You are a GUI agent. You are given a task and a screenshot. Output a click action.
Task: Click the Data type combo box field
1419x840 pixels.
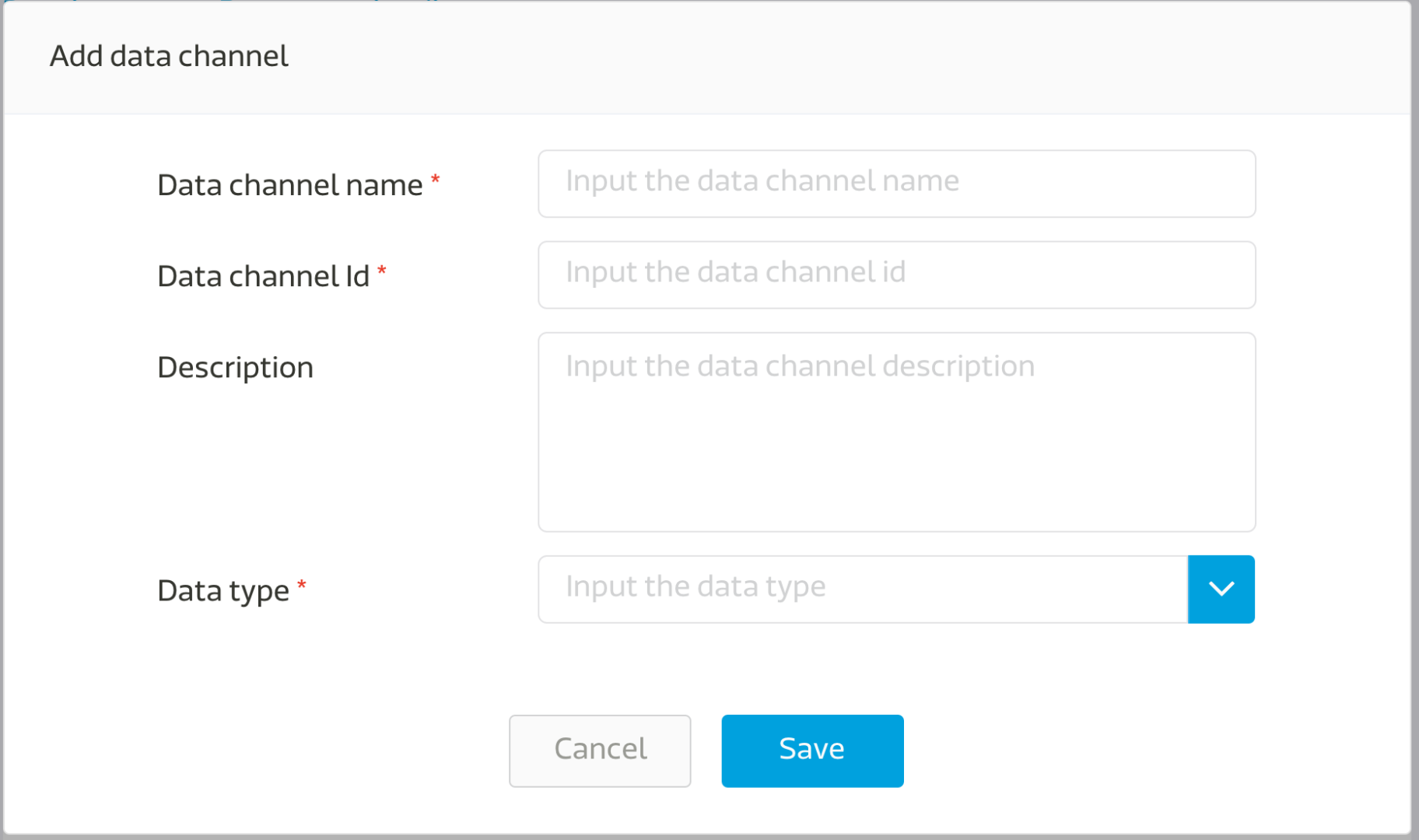coord(862,589)
